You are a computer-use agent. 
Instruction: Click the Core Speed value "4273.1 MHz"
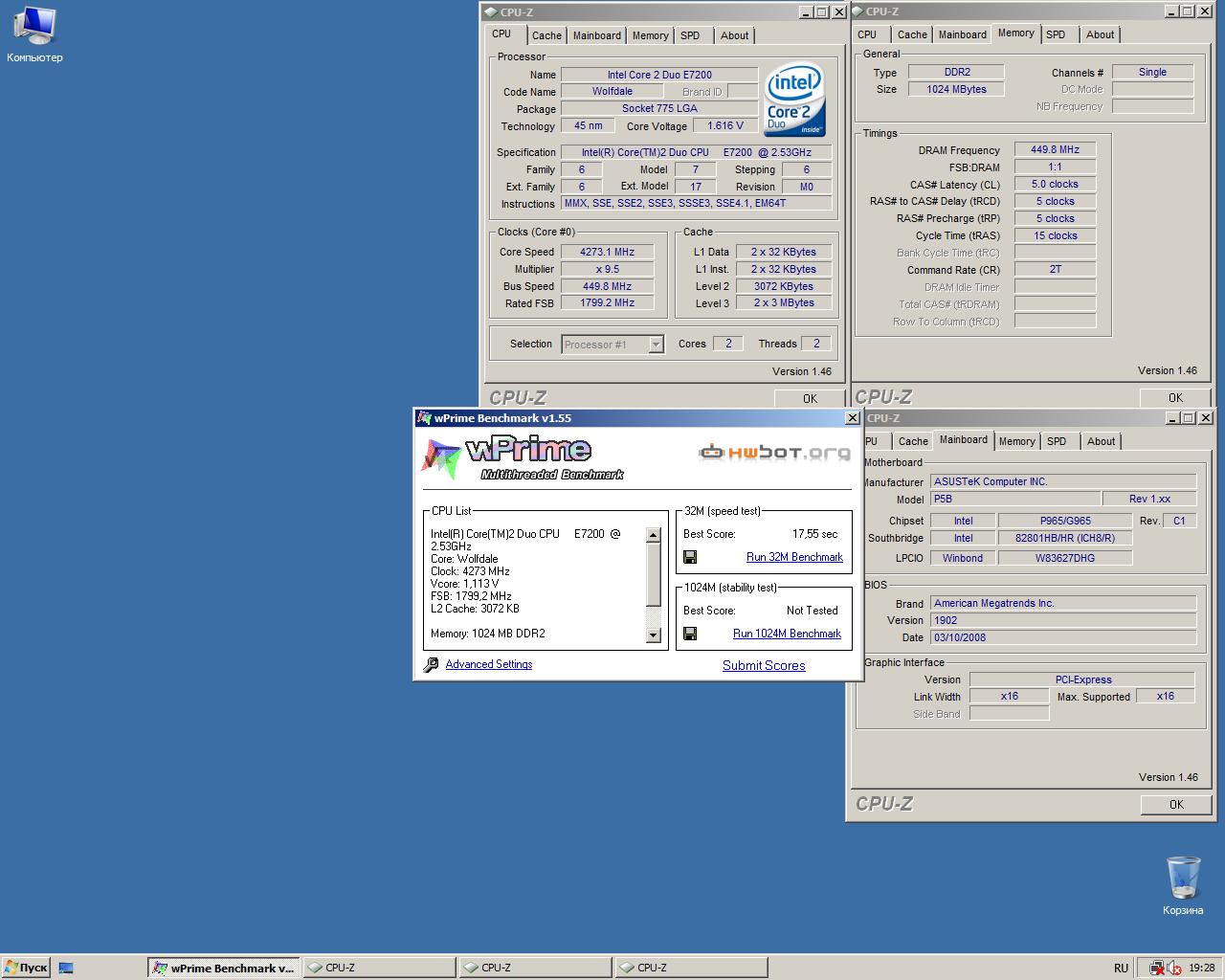click(607, 252)
